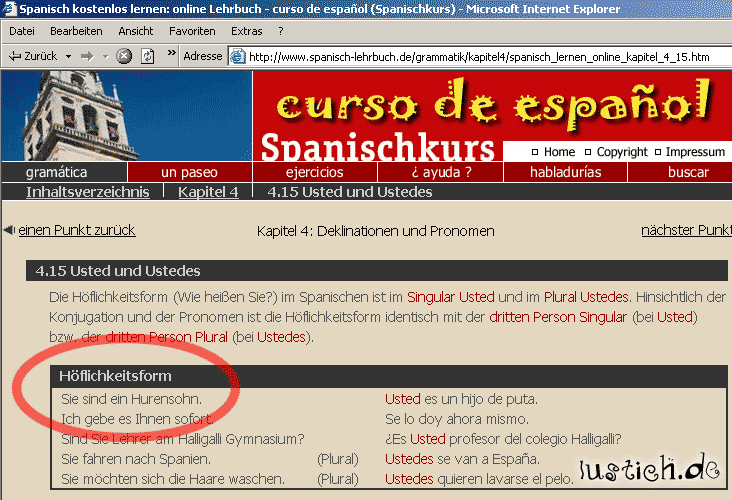Open the Datei menu
This screenshot has height=500, width=732.
tap(22, 31)
